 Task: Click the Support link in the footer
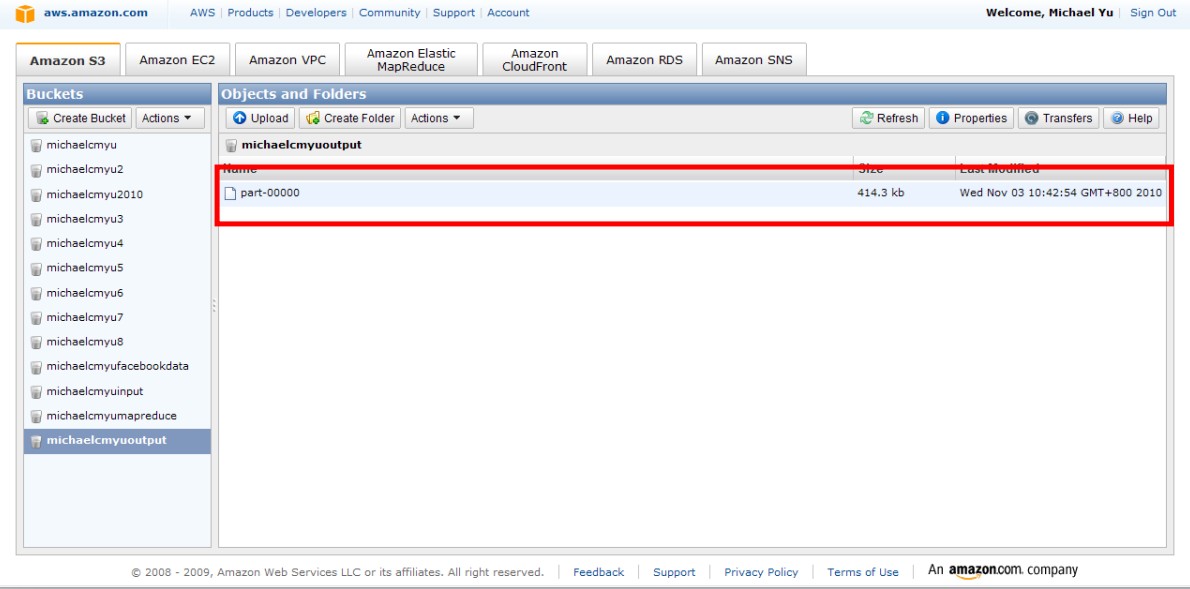674,572
